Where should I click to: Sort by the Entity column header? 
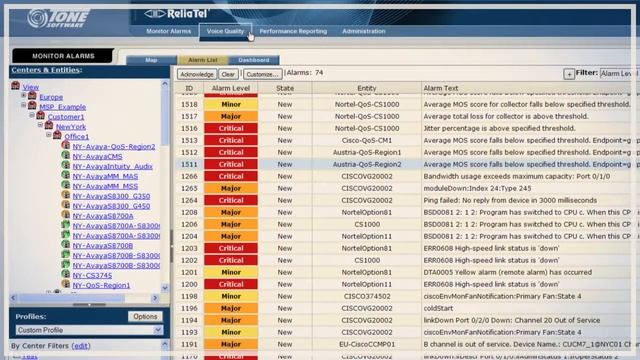(x=367, y=88)
